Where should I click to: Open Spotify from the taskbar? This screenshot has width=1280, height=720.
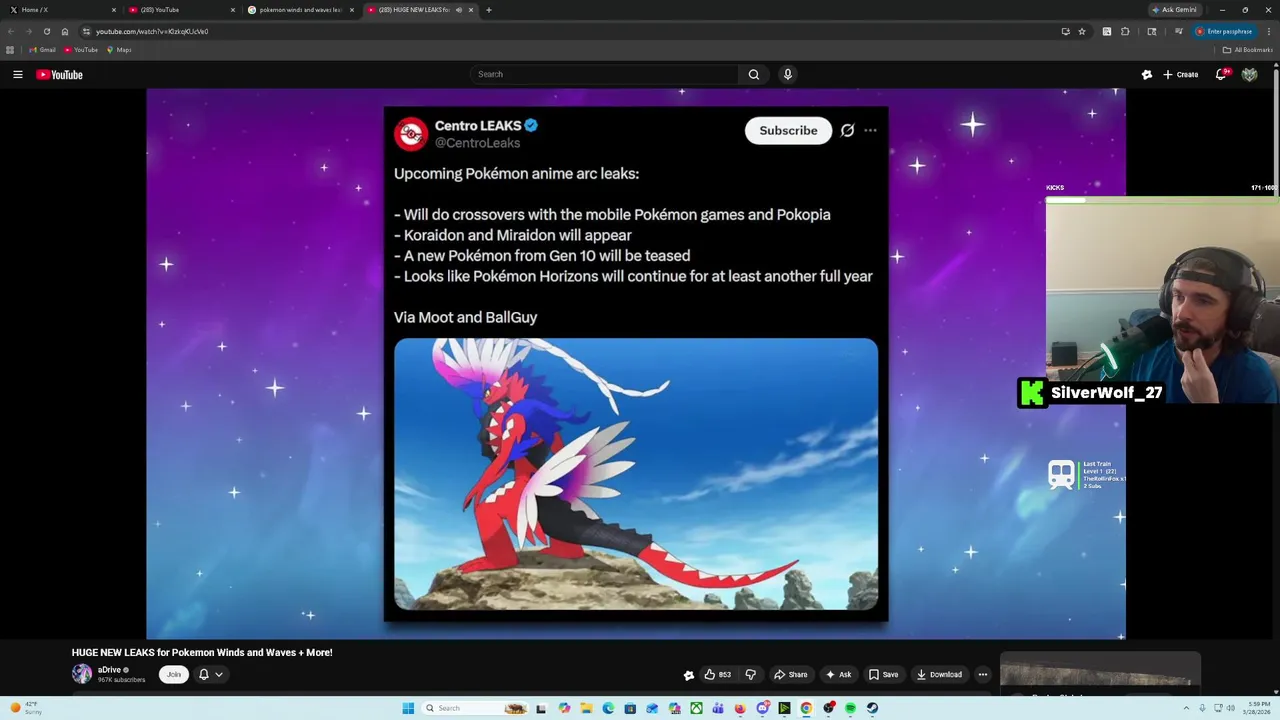(x=850, y=708)
